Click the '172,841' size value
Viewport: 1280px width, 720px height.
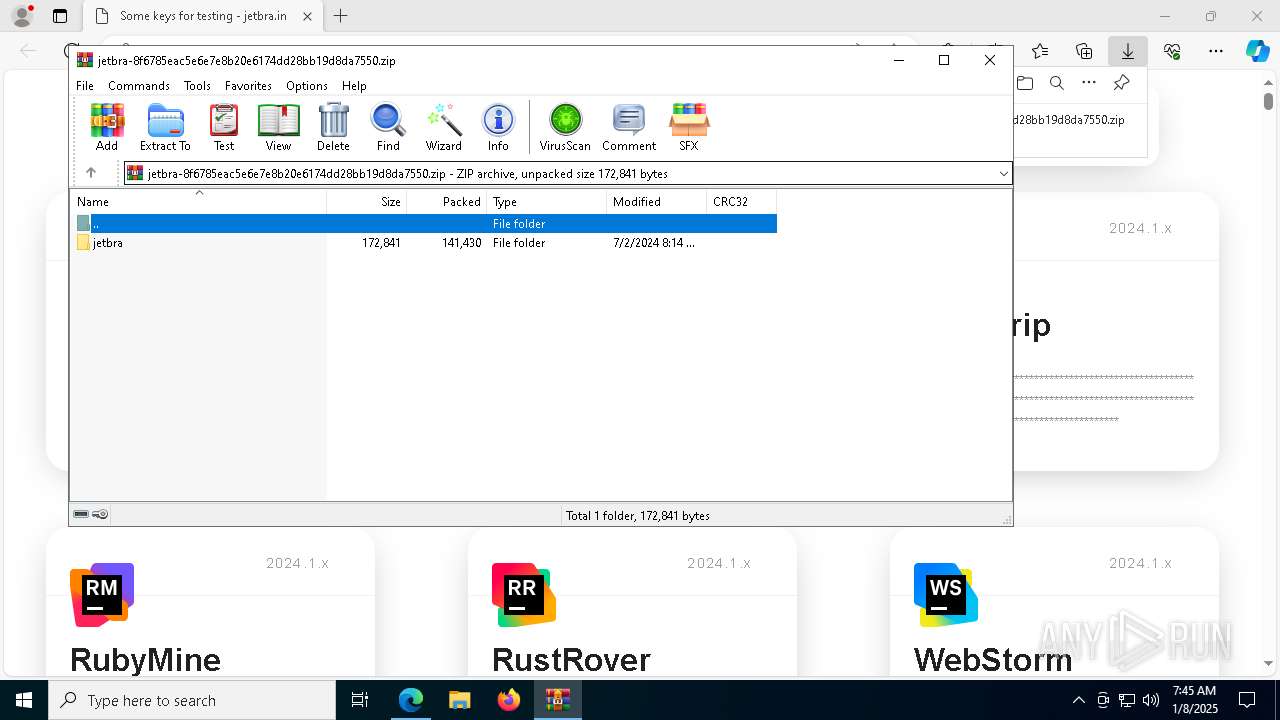point(381,243)
